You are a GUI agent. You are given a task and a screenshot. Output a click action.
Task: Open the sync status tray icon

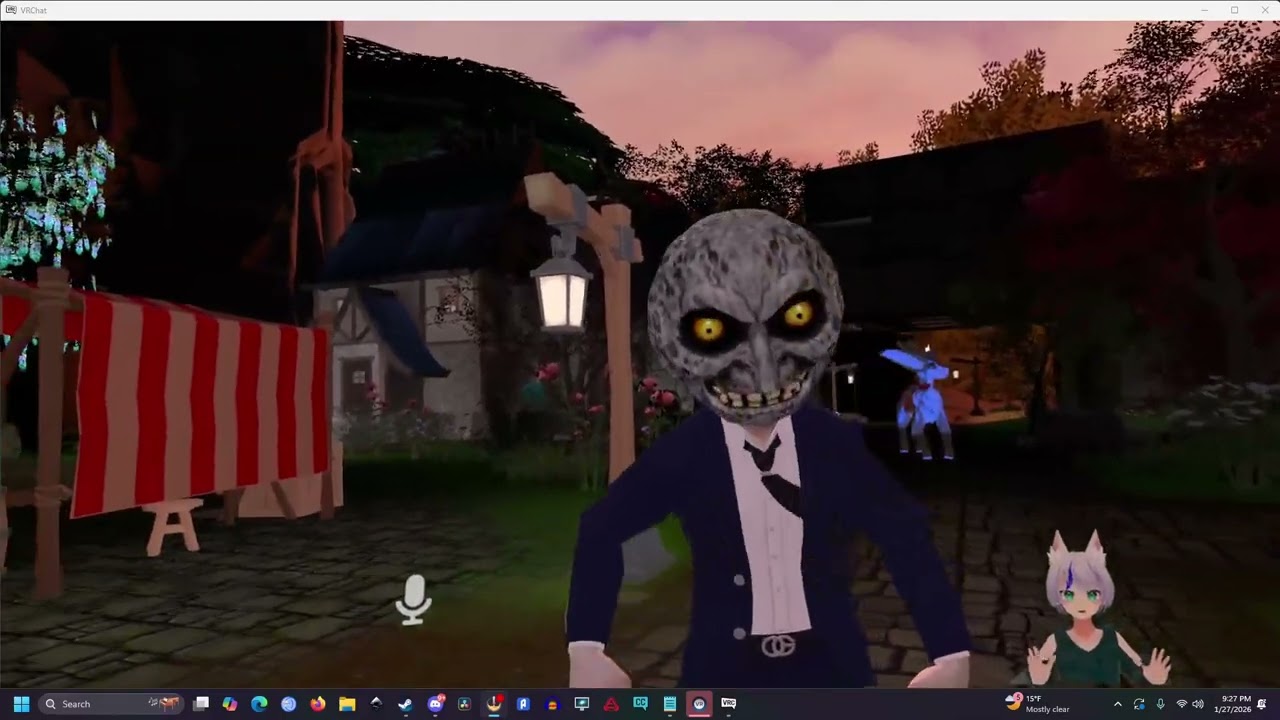click(1139, 704)
